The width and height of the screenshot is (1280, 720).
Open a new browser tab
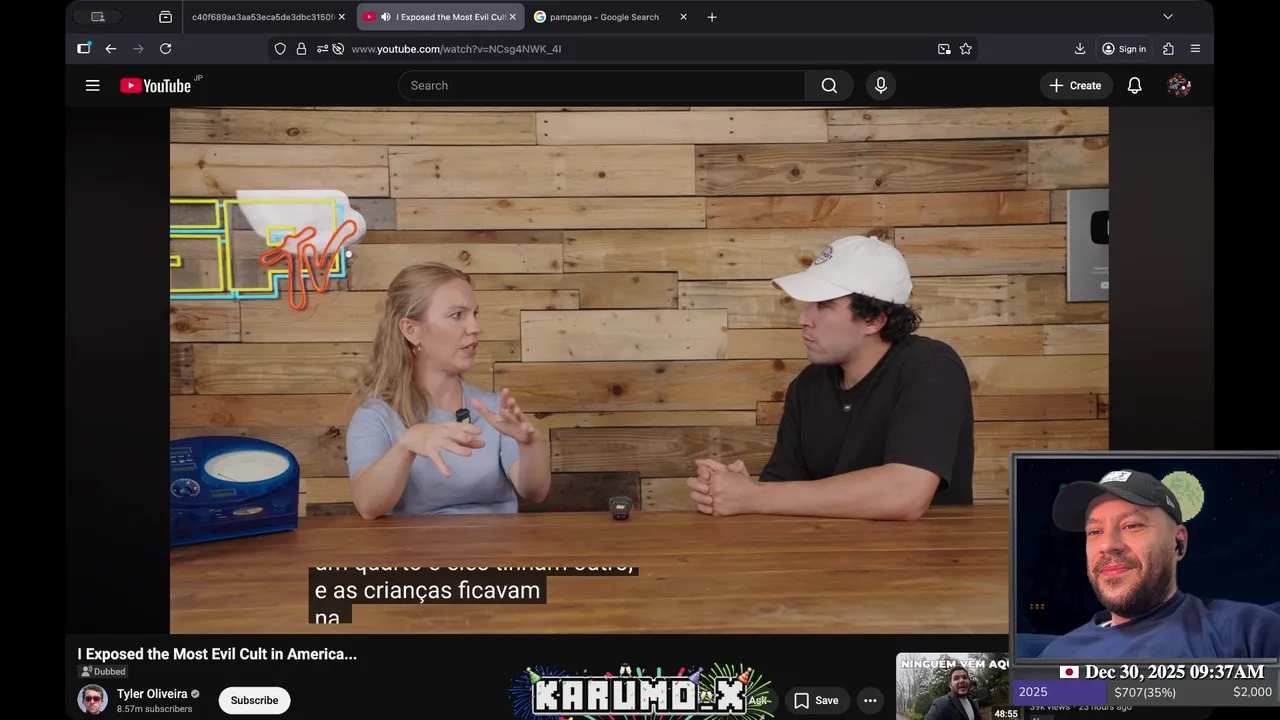click(712, 17)
